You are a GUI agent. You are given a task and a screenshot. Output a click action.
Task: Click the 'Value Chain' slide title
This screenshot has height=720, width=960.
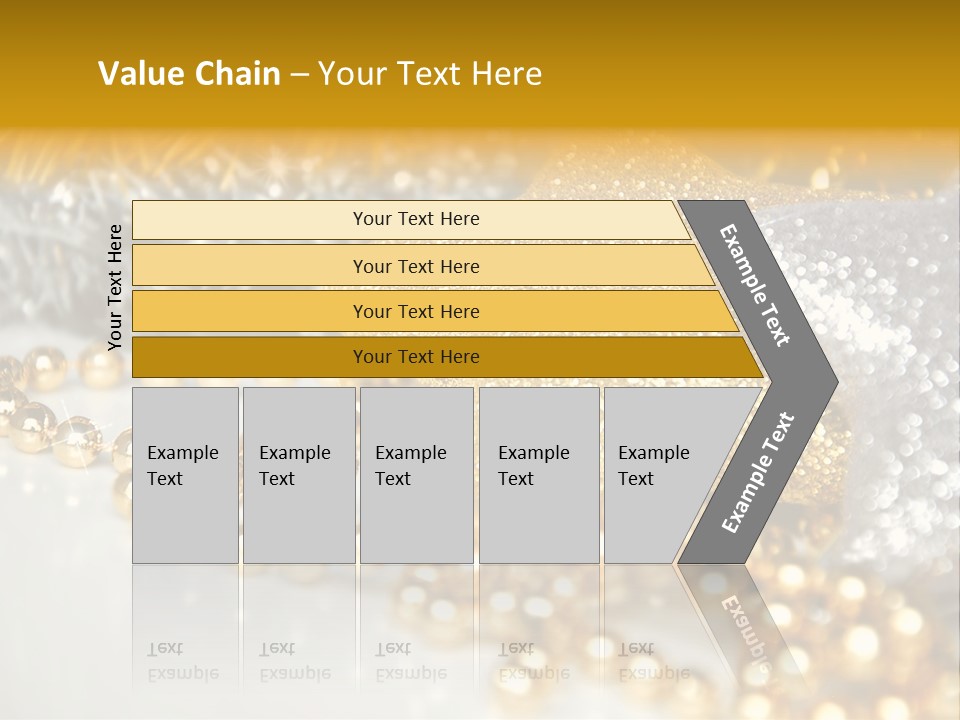click(x=190, y=74)
